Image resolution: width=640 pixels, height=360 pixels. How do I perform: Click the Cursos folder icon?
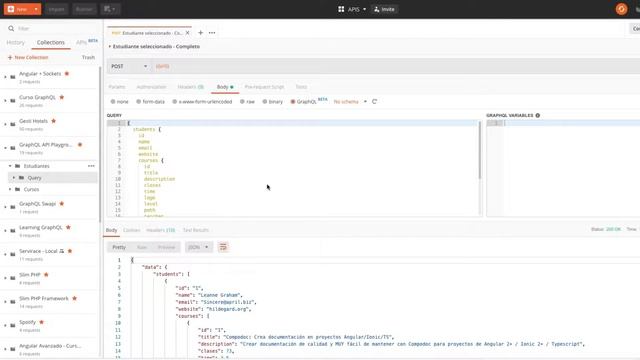[x=18, y=189]
